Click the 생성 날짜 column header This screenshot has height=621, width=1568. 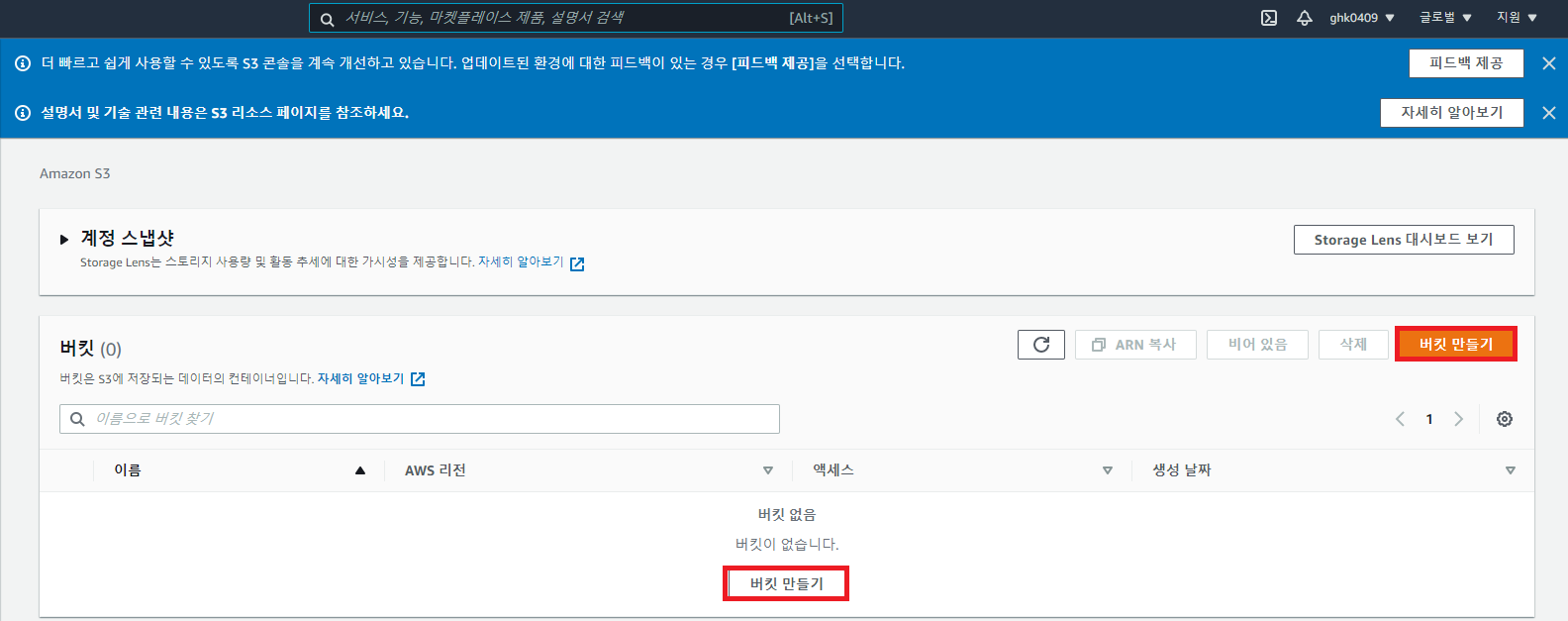tap(1181, 470)
